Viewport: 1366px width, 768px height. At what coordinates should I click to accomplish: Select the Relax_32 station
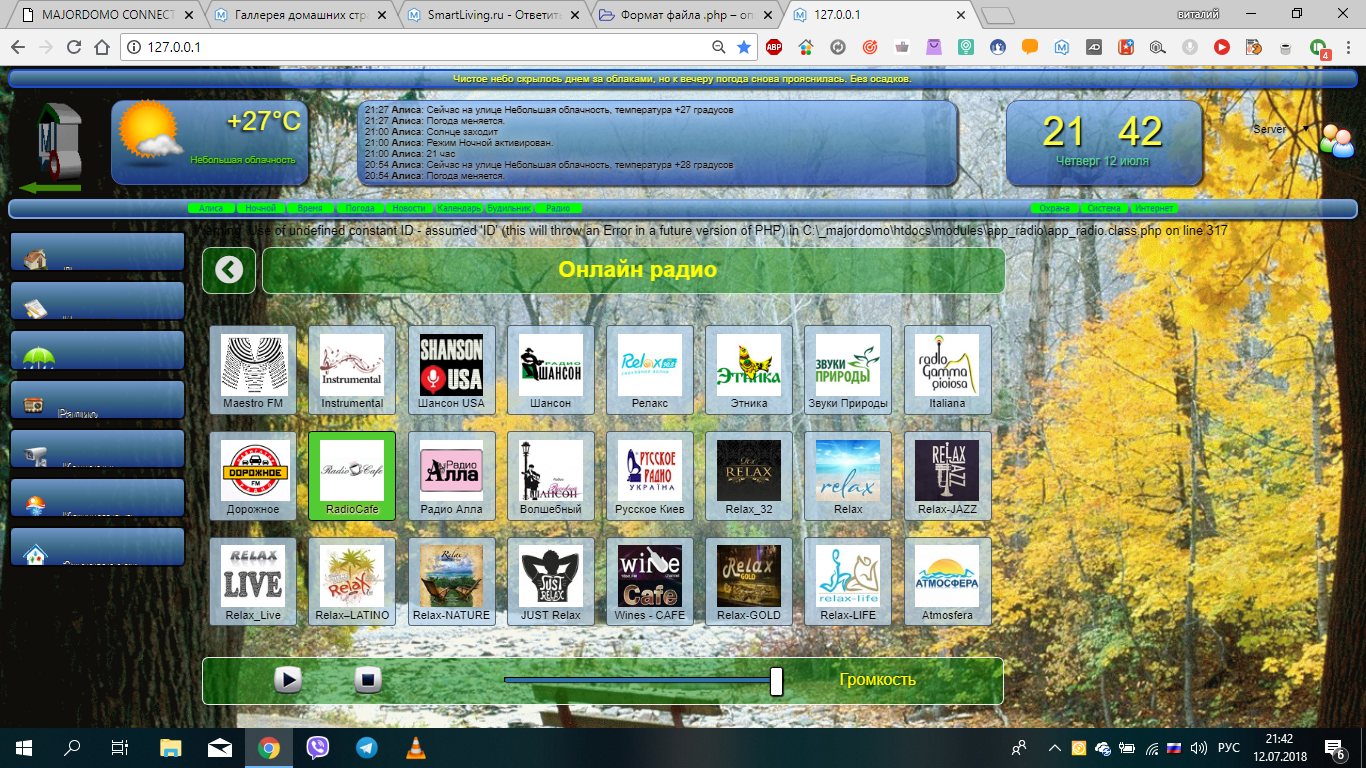(749, 476)
